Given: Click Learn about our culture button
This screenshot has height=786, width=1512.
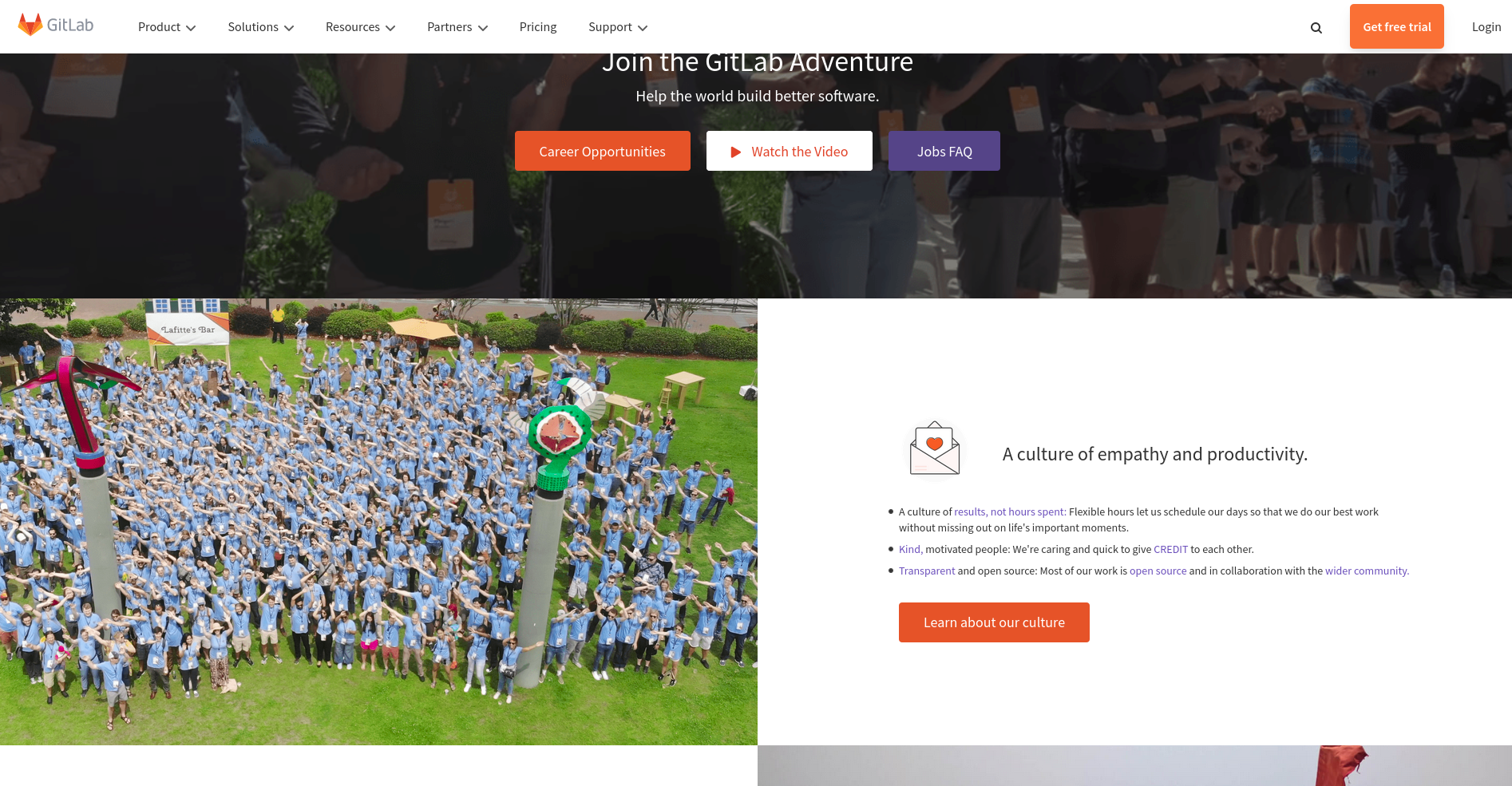Looking at the screenshot, I should 994,622.
